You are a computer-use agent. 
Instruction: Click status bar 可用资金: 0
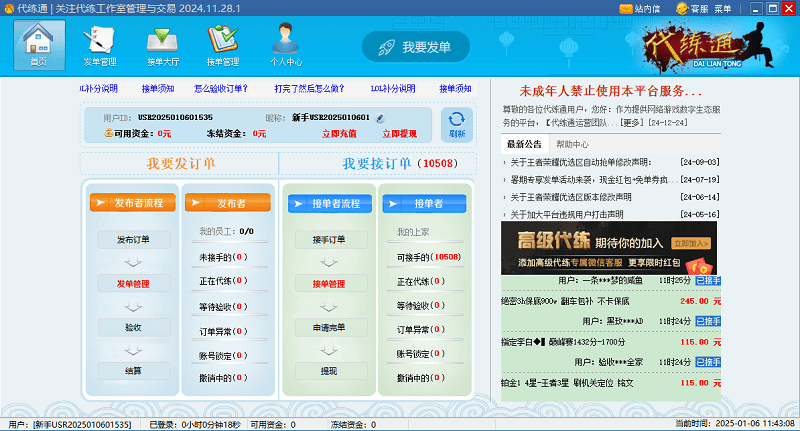273,424
